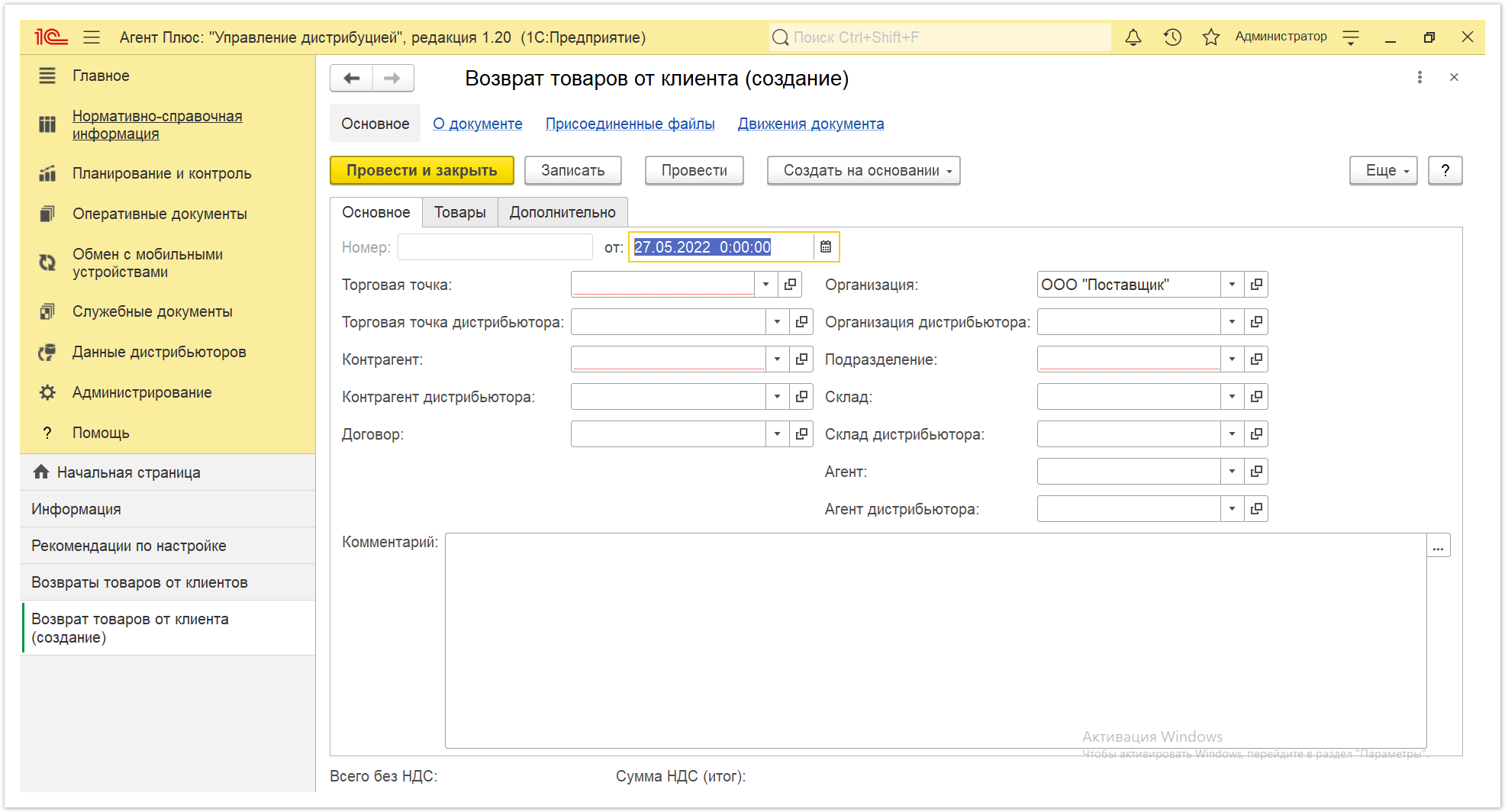Open Торговая точка дистрибьютора record icon
1505x812 pixels.
click(x=801, y=322)
